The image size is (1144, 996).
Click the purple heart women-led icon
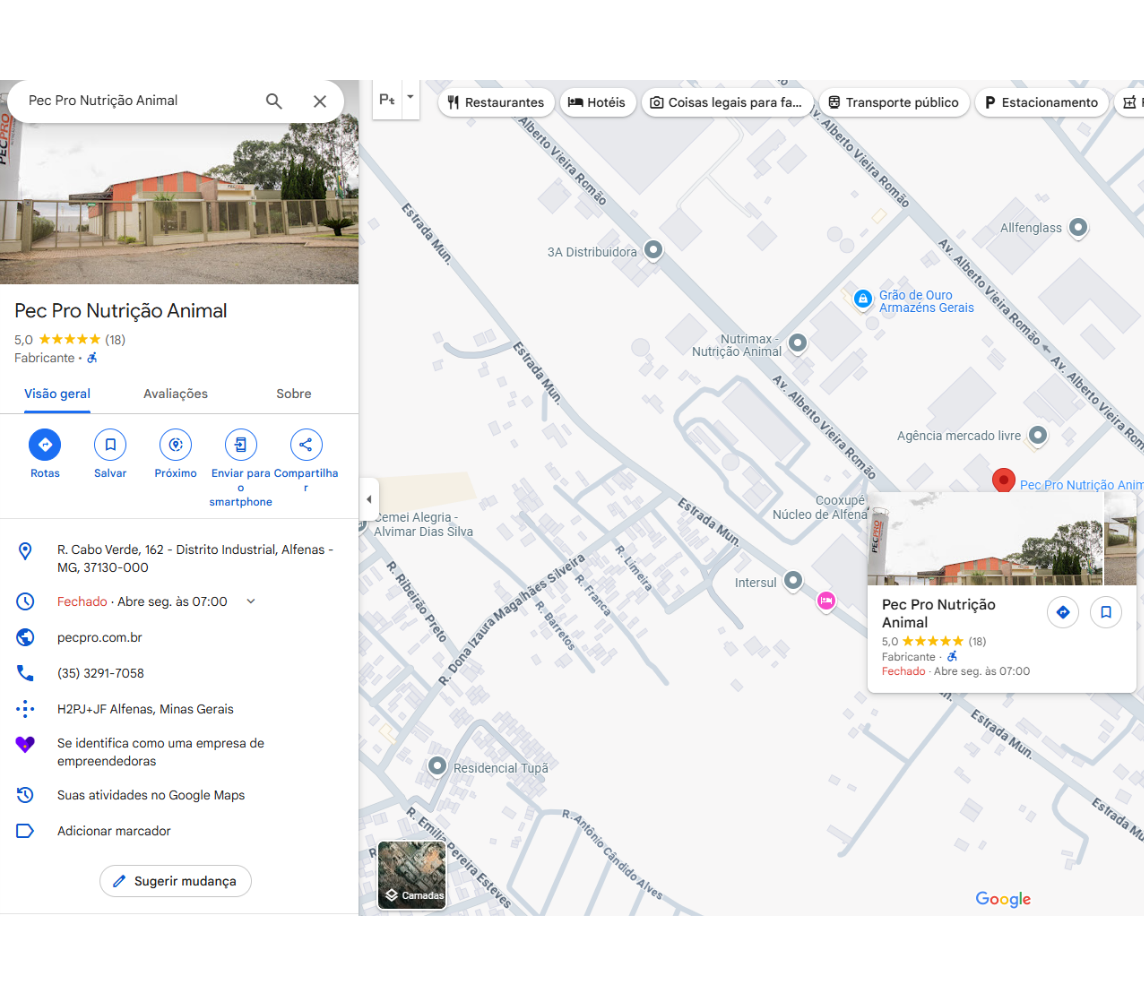tap(25, 744)
